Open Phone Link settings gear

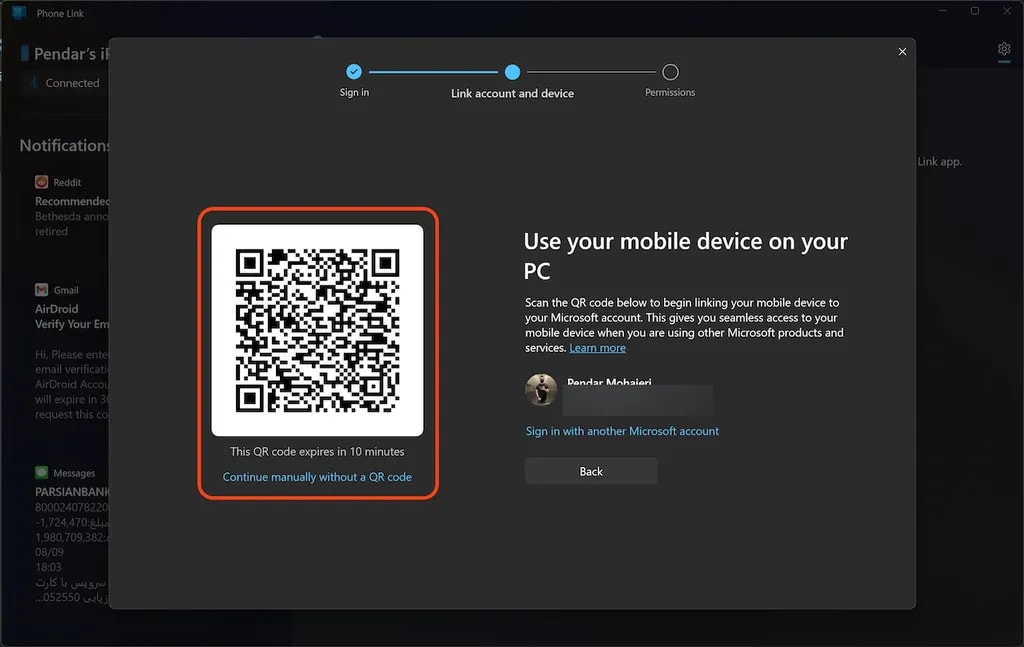[1004, 49]
